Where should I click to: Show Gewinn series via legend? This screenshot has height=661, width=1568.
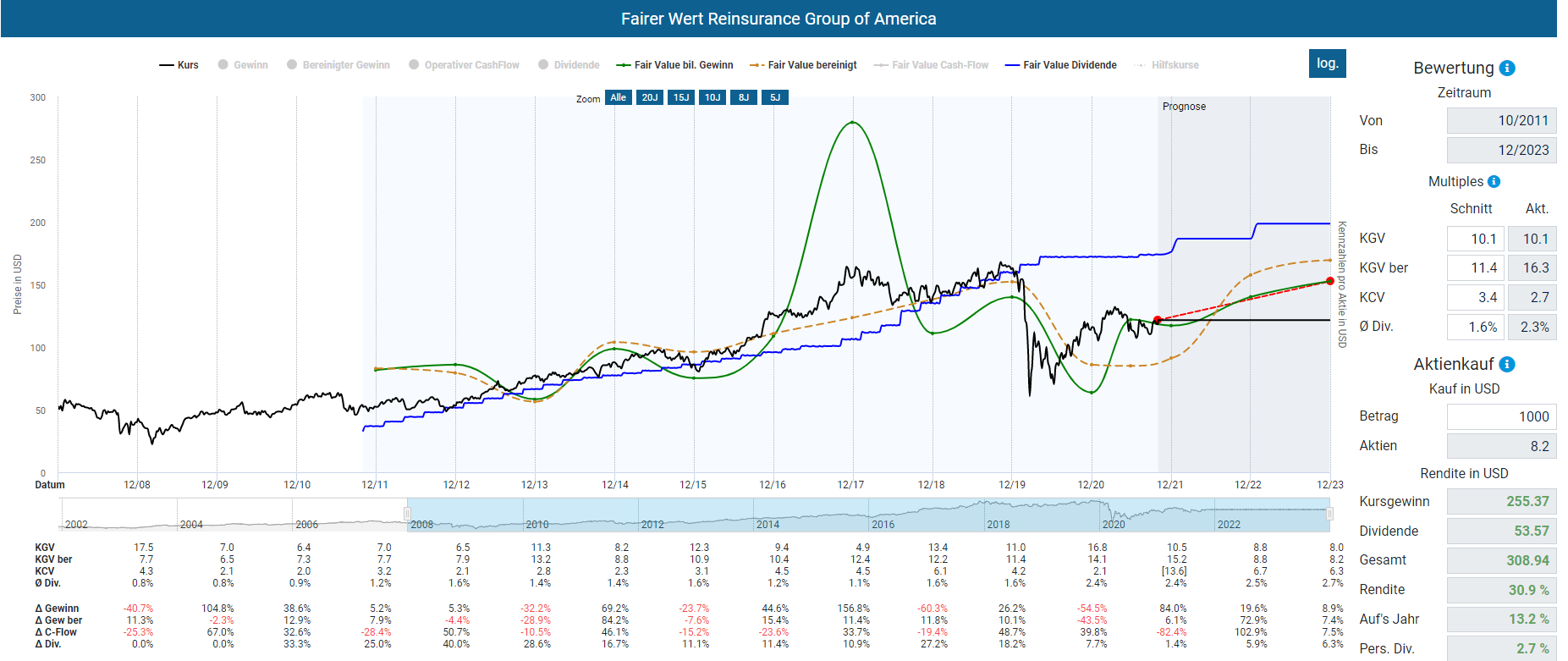[x=243, y=65]
